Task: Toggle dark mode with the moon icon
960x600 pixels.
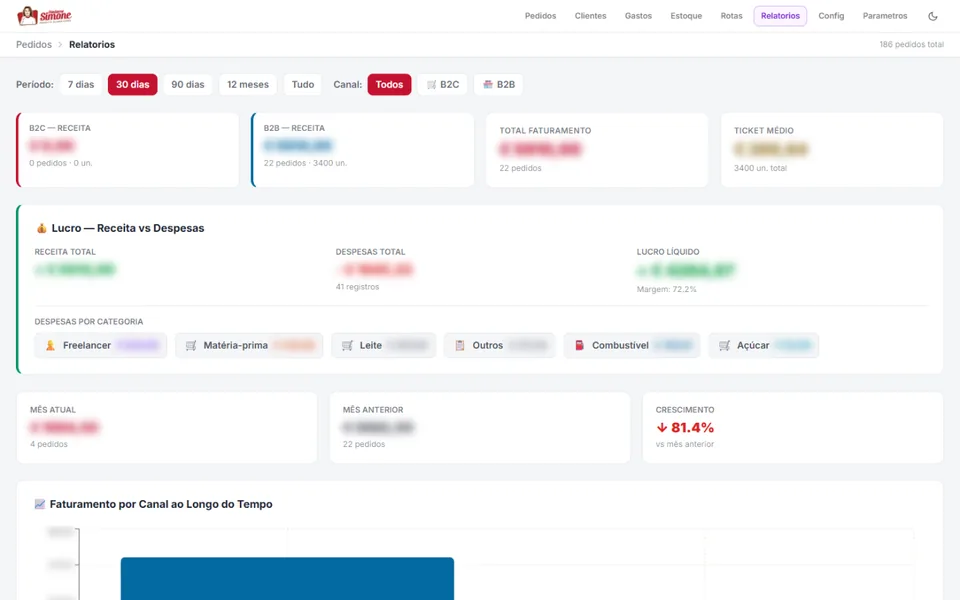Action: point(932,16)
